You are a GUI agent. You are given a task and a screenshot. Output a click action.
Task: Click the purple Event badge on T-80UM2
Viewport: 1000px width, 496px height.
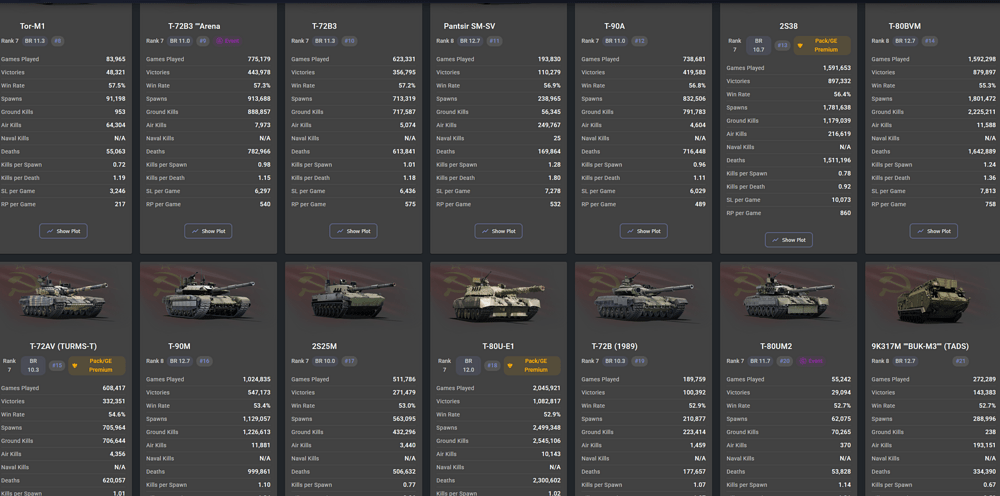coord(810,361)
